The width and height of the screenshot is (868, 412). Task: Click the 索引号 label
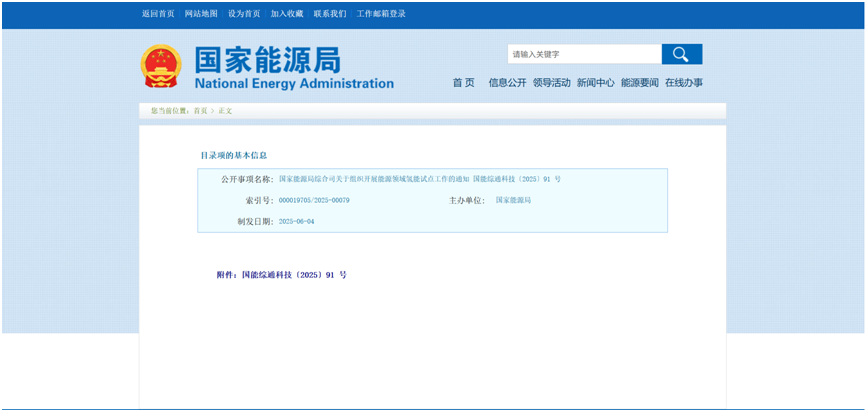pyautogui.click(x=260, y=200)
